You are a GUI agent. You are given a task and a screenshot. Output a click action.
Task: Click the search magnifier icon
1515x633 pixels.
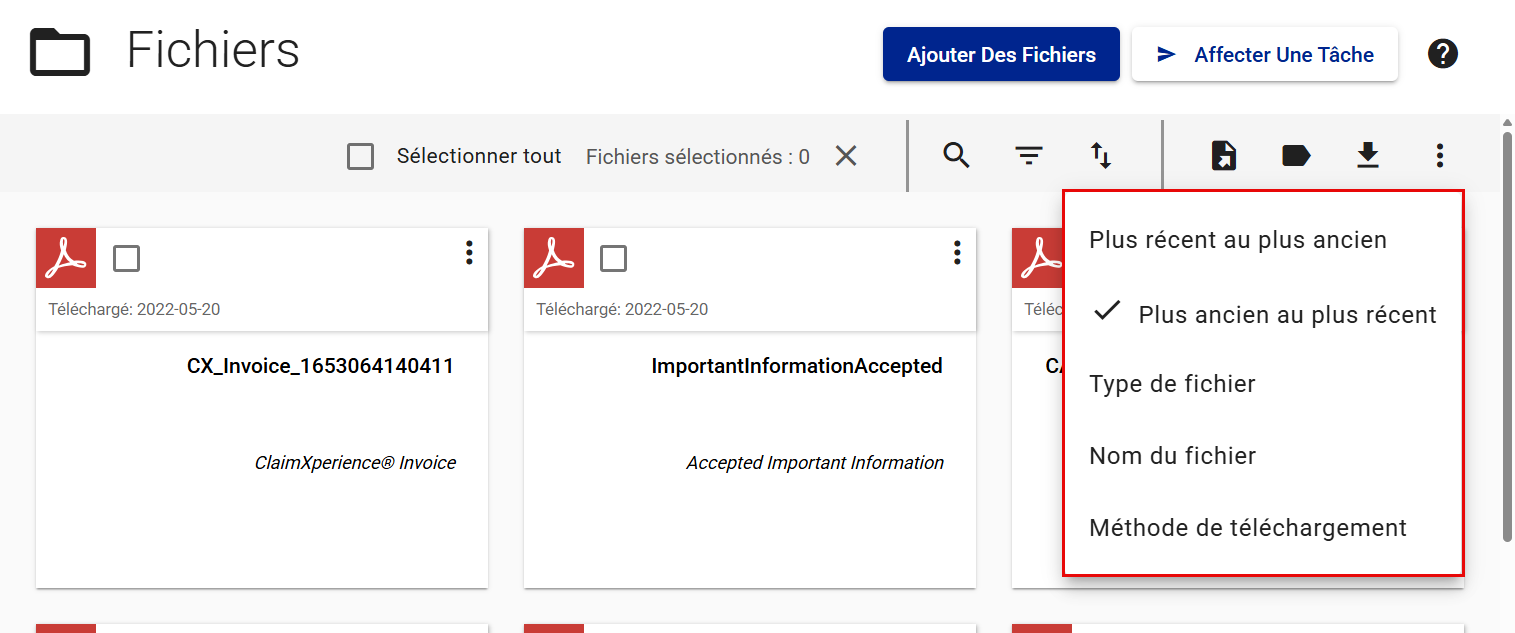pos(957,156)
